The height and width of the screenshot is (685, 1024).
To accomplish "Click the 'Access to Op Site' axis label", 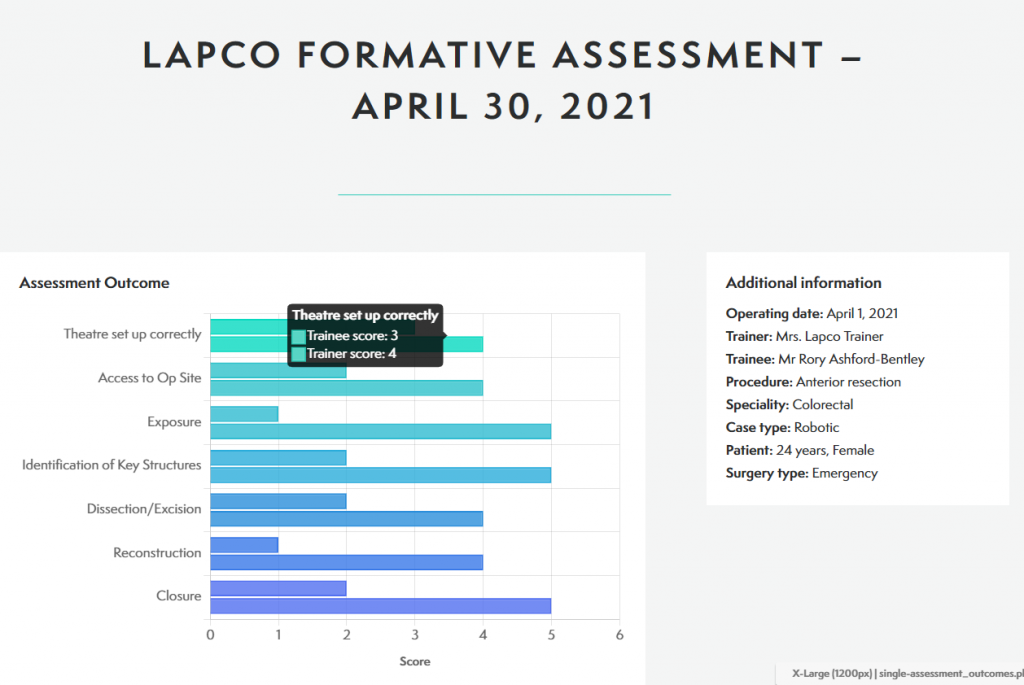I will pyautogui.click(x=150, y=377).
